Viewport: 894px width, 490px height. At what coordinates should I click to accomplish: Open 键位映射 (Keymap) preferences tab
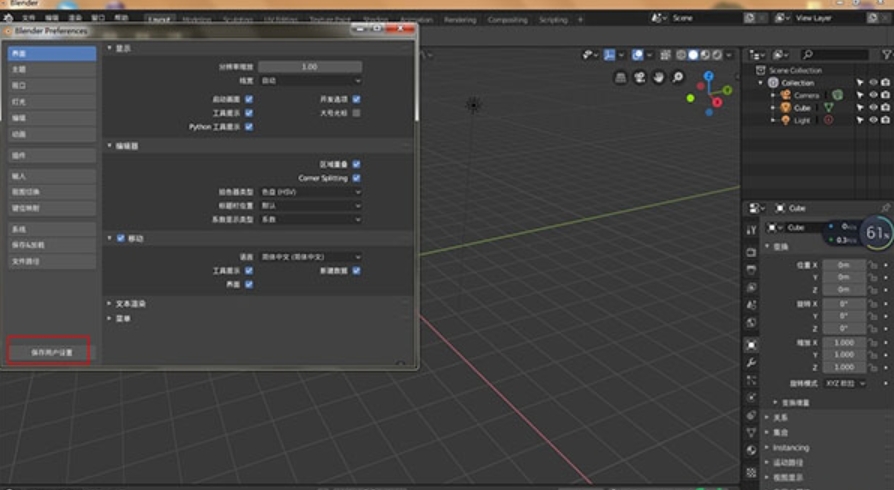52,208
